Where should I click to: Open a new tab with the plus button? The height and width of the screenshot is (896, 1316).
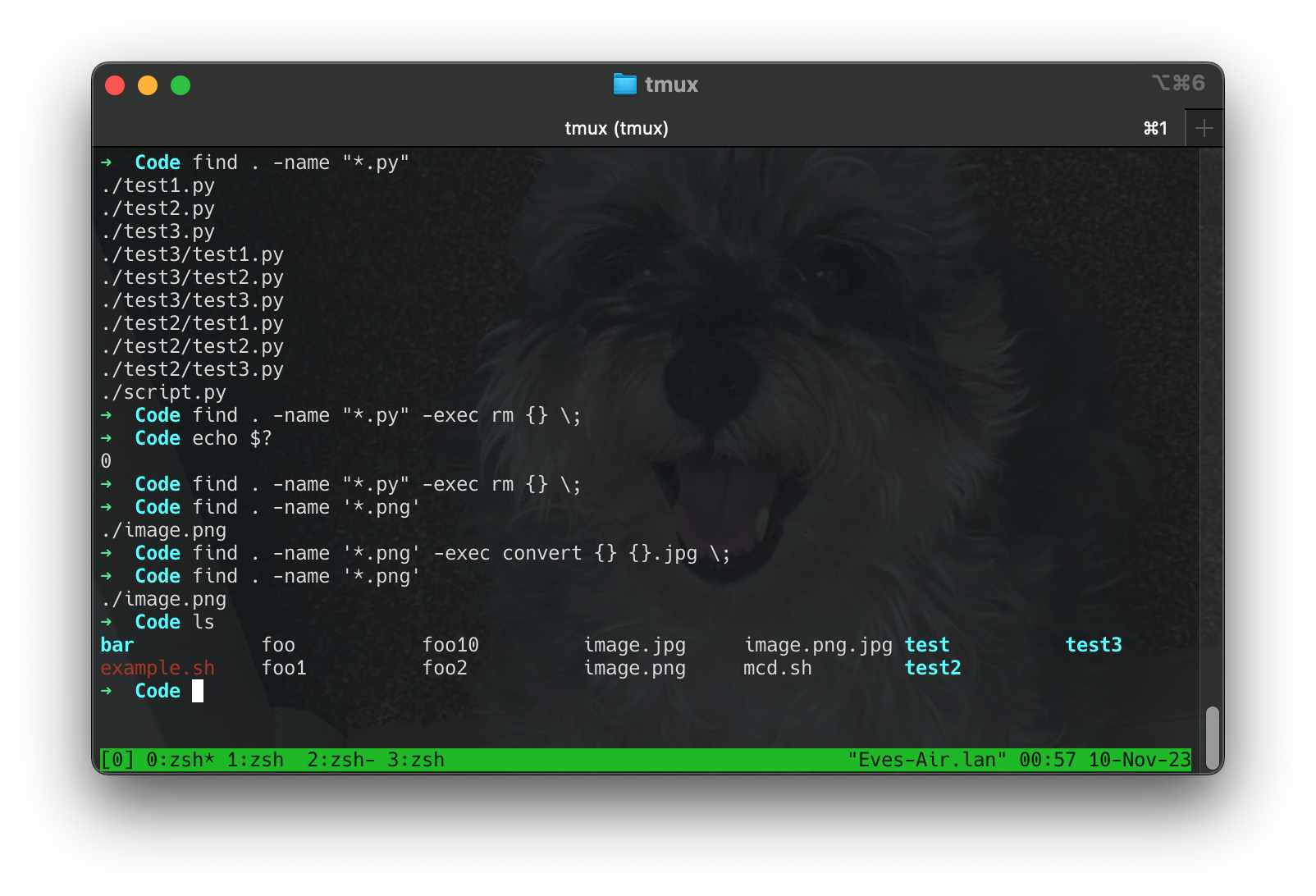1204,128
